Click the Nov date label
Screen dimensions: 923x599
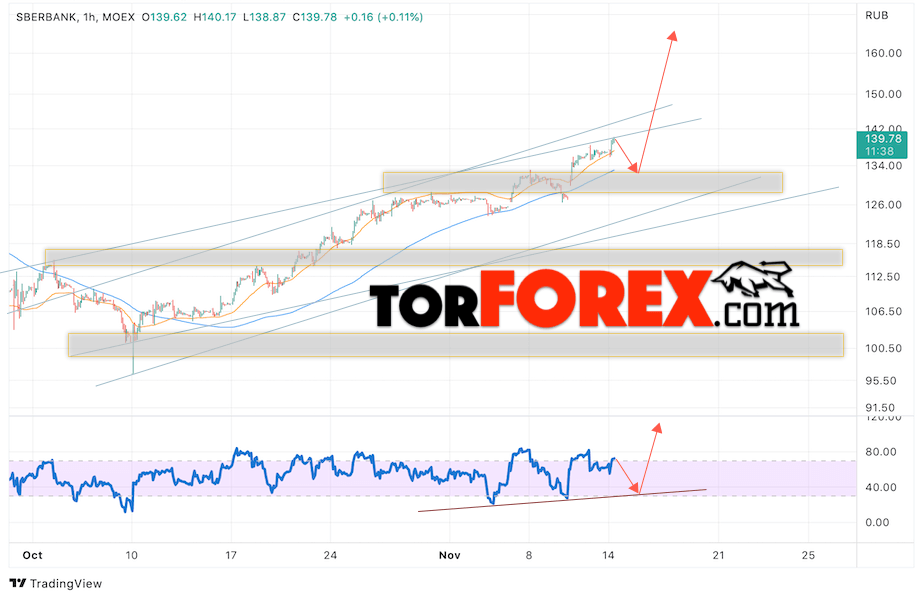click(x=449, y=555)
